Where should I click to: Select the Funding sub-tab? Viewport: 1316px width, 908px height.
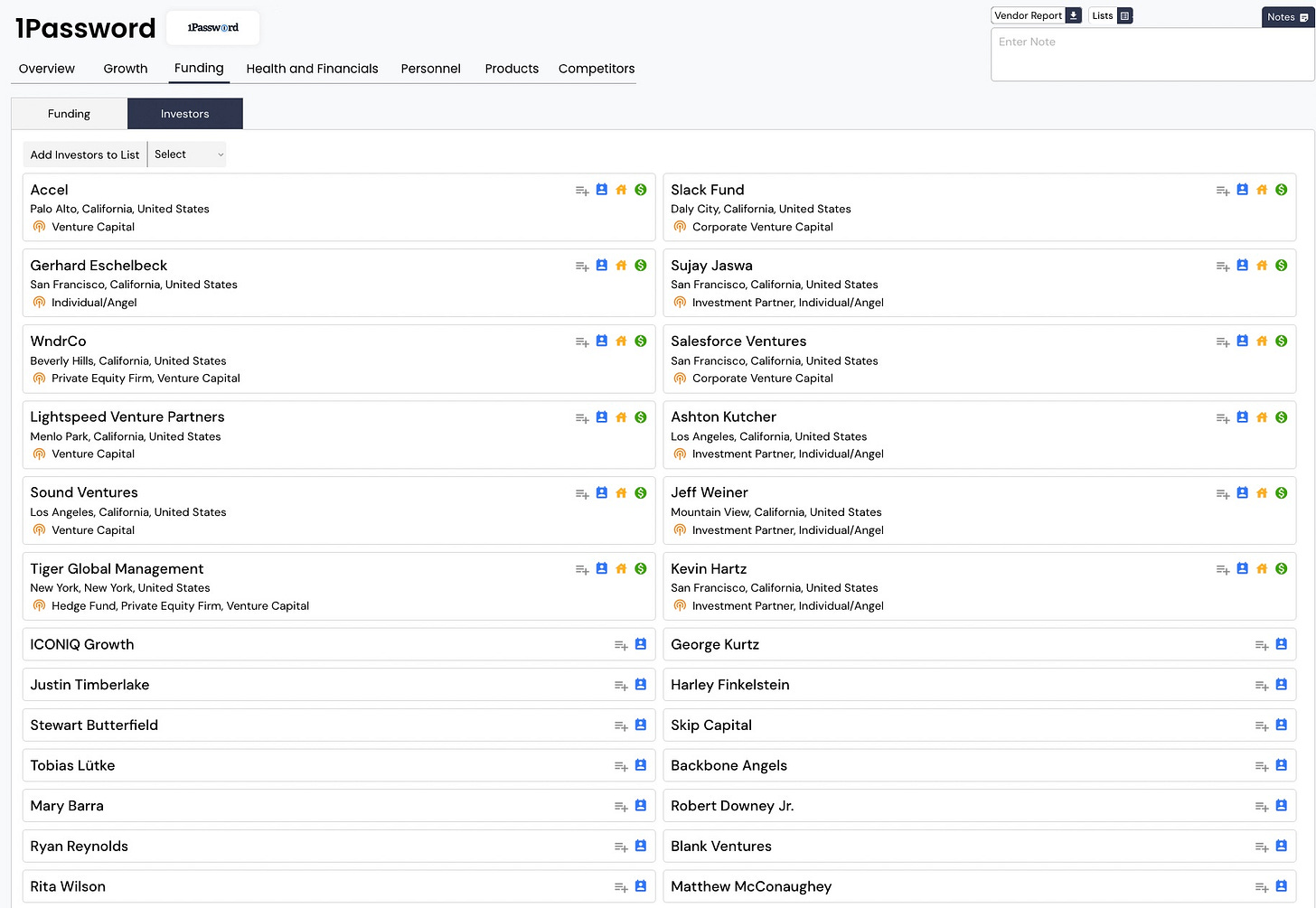click(70, 114)
